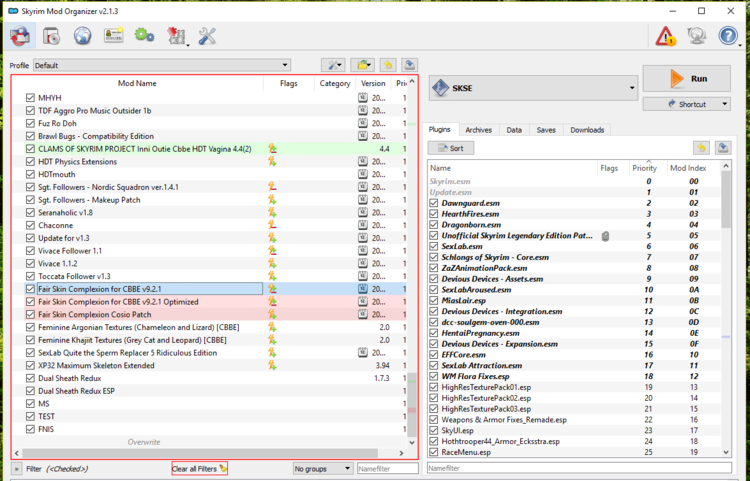Open the Saves tab
Image resolution: width=750 pixels, height=481 pixels.
[x=546, y=130]
